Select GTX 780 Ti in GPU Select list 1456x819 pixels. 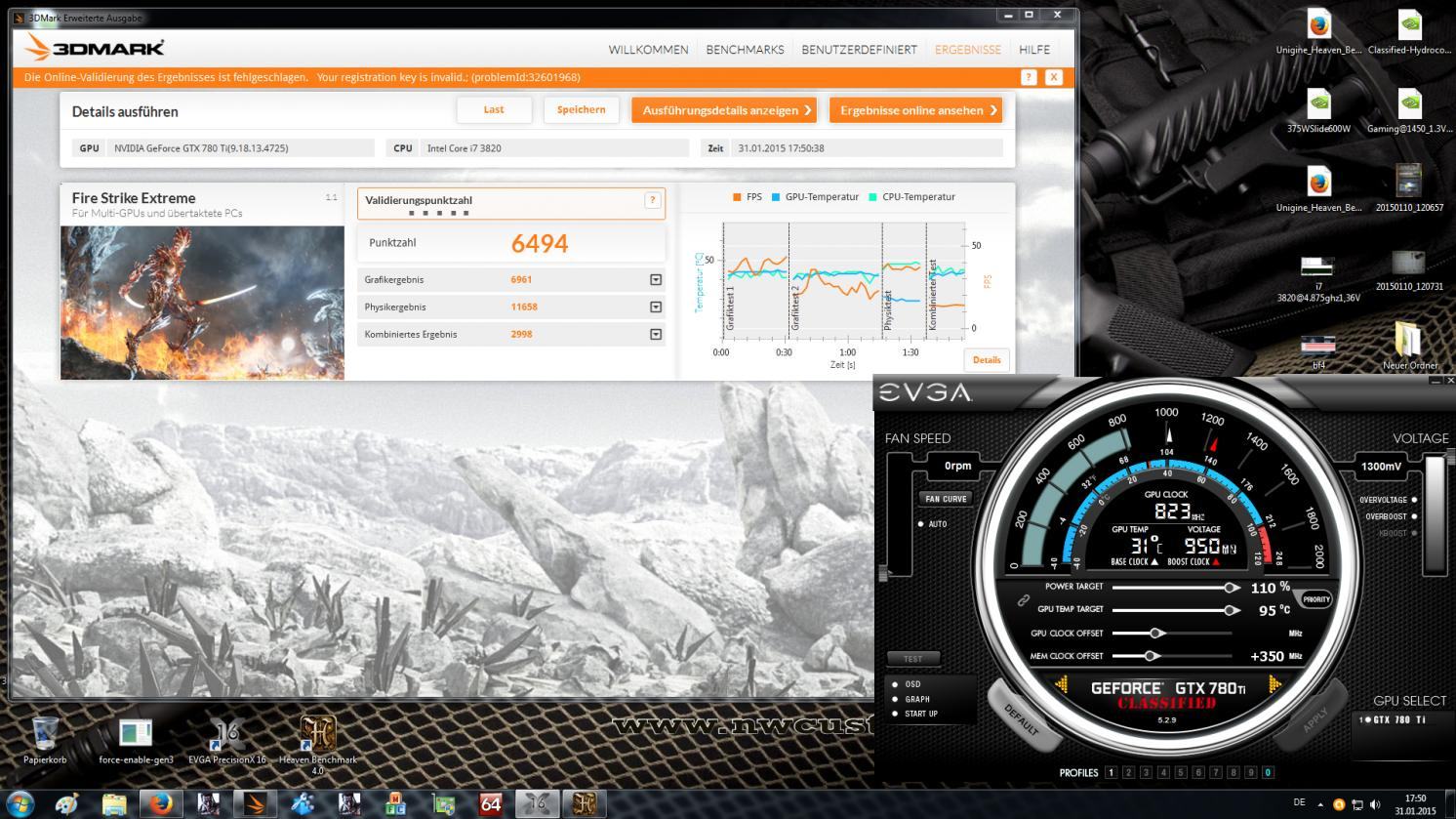(1394, 719)
